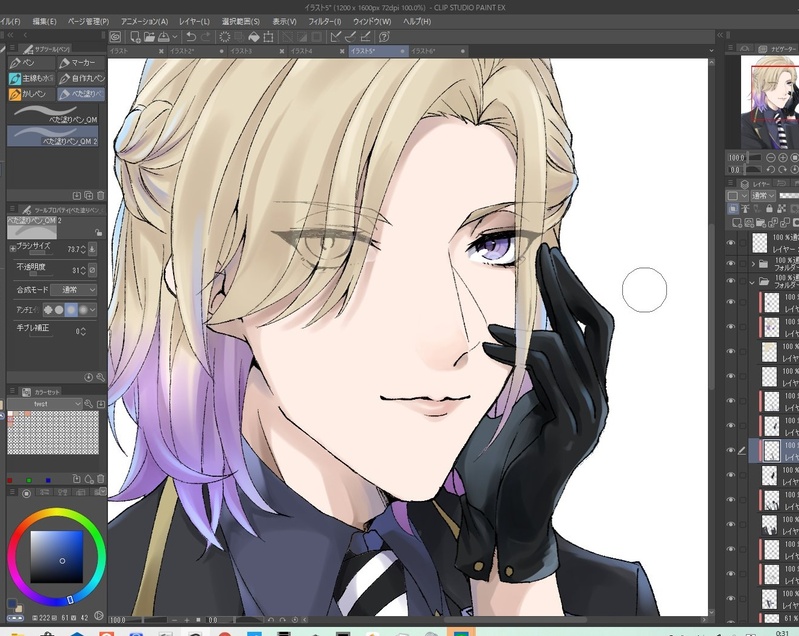Toggle Clip to Layer Below button
The image size is (799, 636).
pos(733,209)
